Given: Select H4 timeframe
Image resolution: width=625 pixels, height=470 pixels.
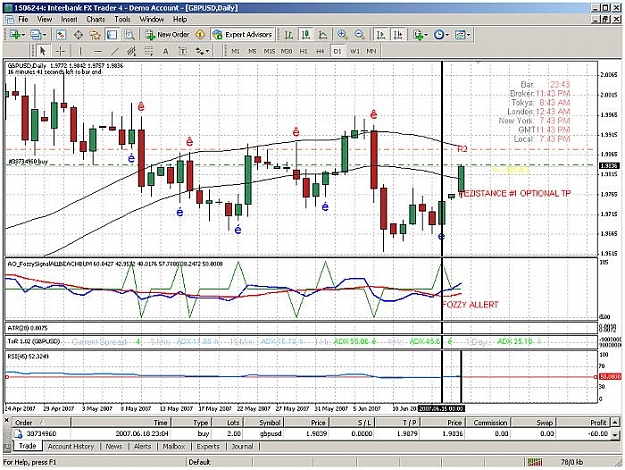Looking at the screenshot, I should [320, 51].
